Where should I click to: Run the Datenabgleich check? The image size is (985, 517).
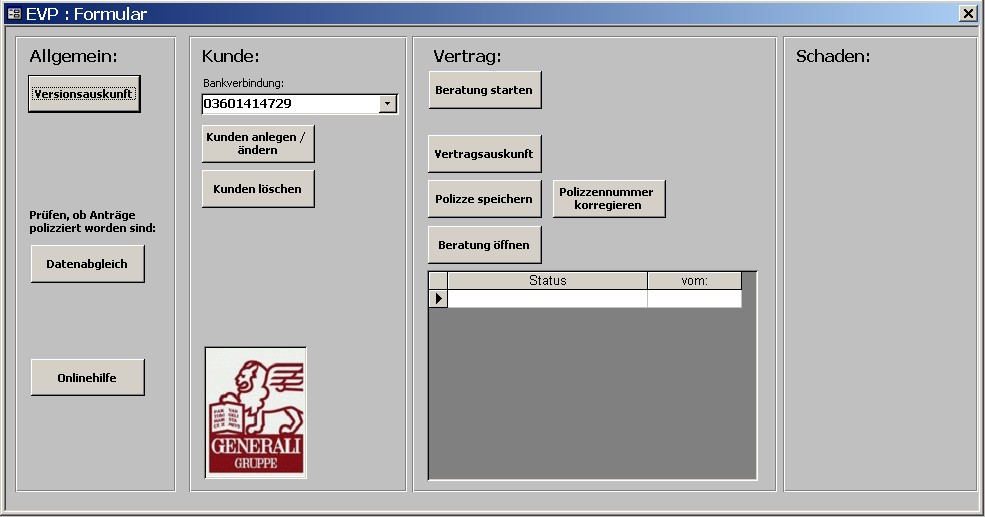point(88,264)
